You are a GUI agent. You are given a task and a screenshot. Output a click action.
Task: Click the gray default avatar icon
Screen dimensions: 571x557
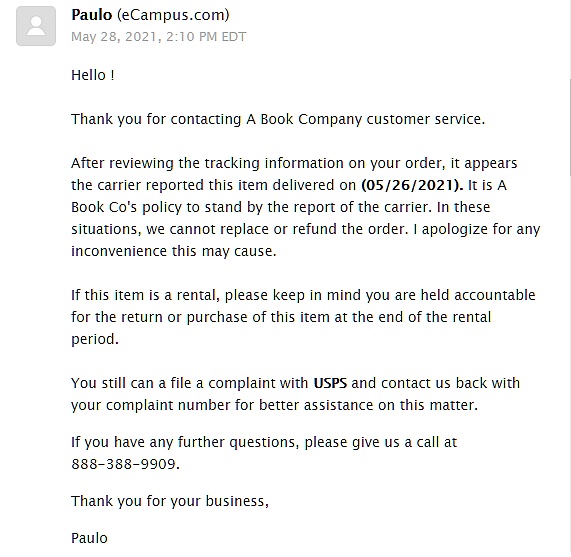[x=36, y=26]
